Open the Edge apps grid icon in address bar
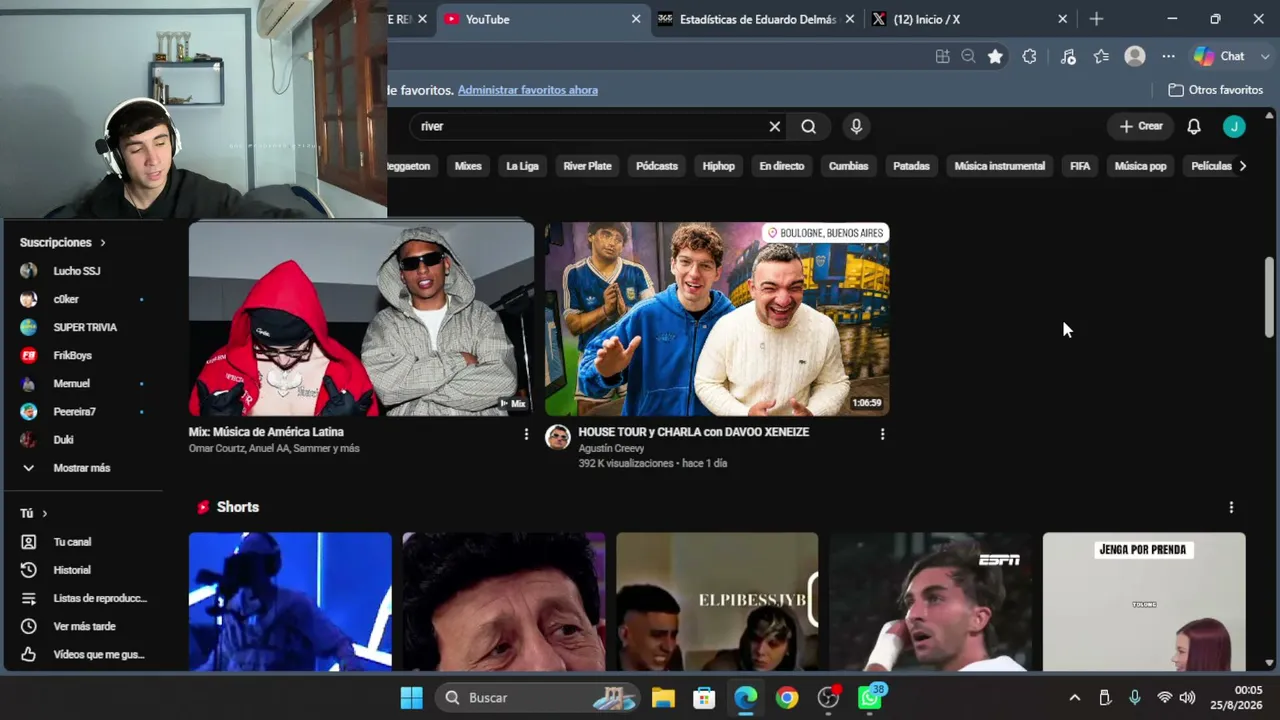1280x720 pixels. (x=942, y=57)
